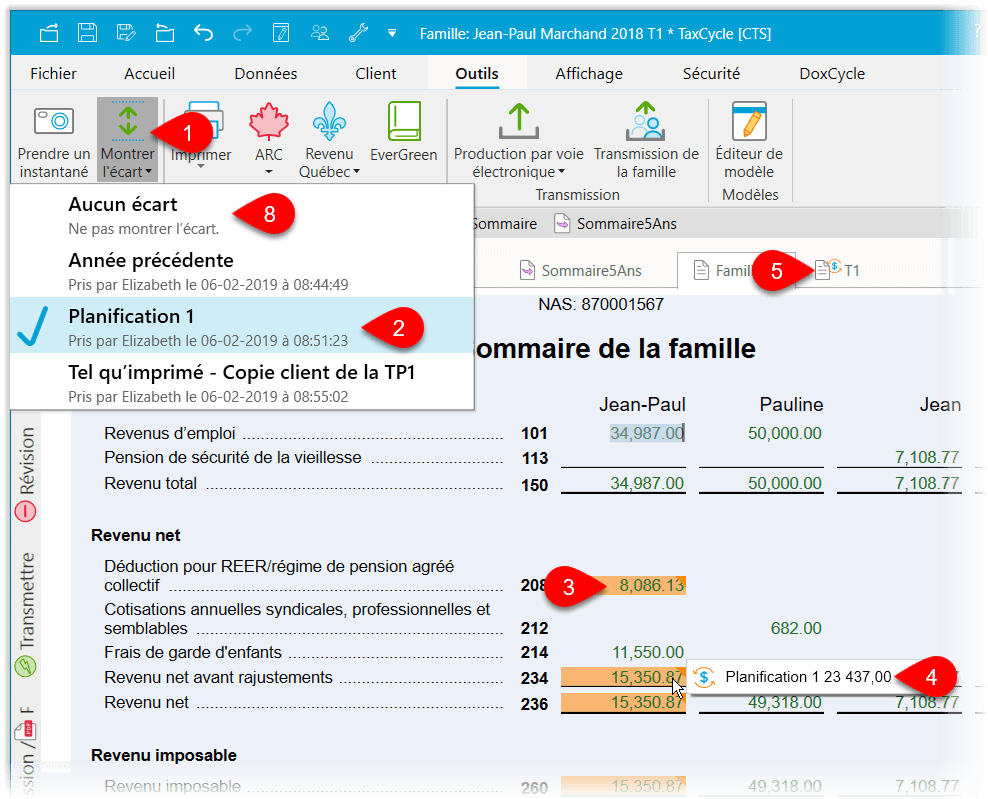Click the Sommaire de la famille heading
This screenshot has height=799, width=988.
[614, 348]
